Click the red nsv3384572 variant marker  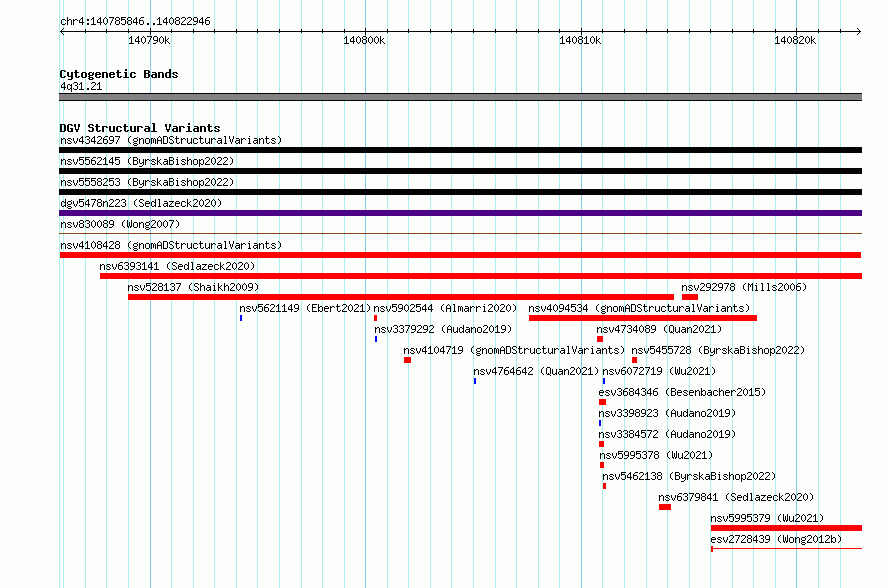(x=601, y=444)
